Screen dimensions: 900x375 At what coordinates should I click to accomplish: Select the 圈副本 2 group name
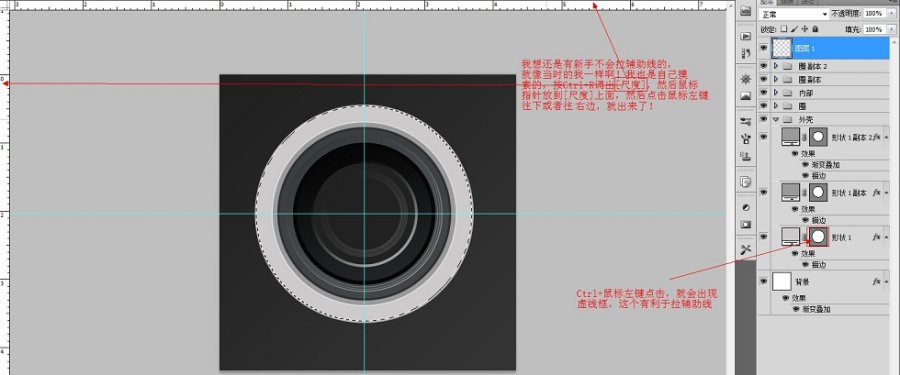[x=813, y=67]
